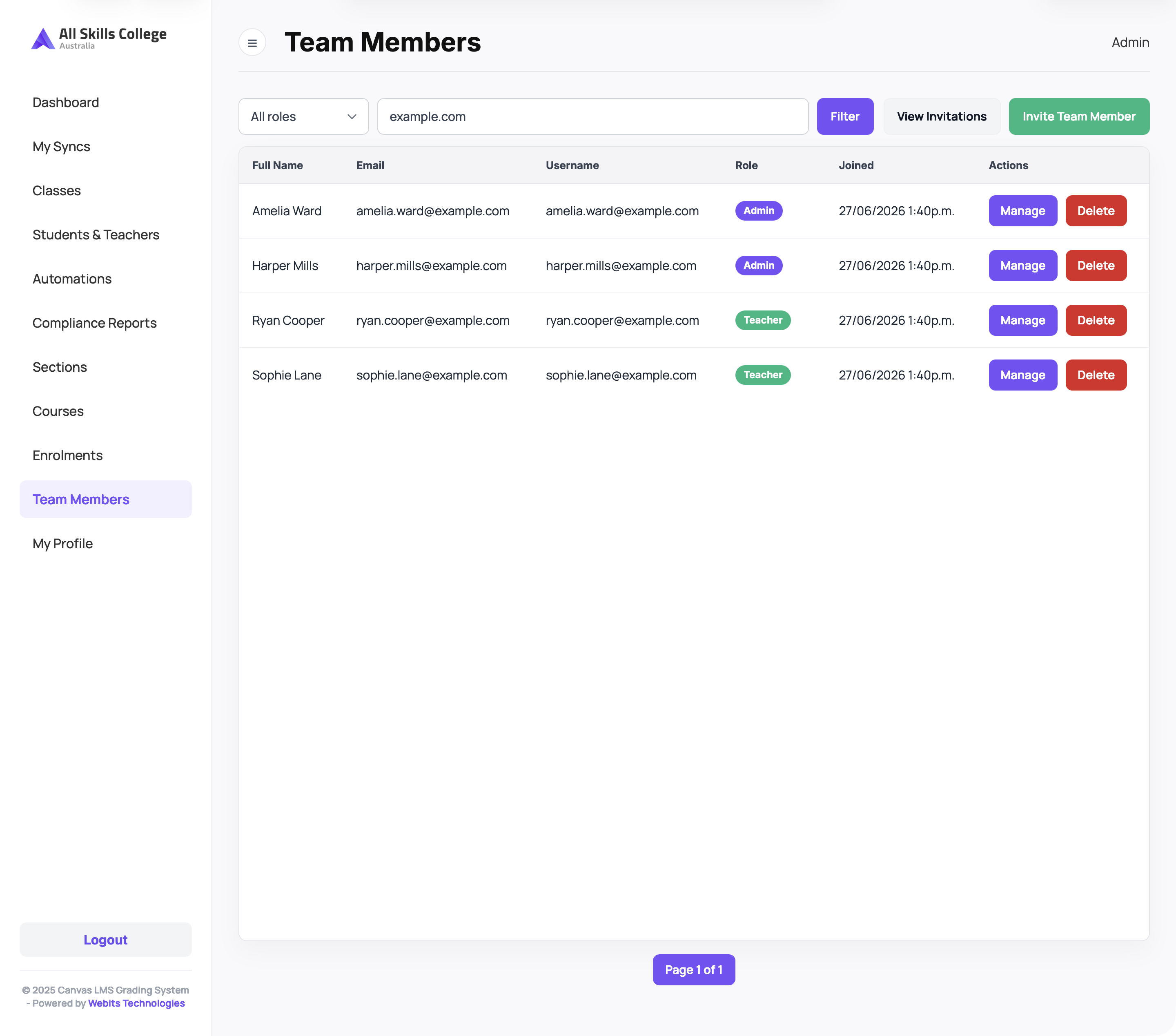Delete Ryan Cooper
1176x1036 pixels.
pyautogui.click(x=1096, y=320)
